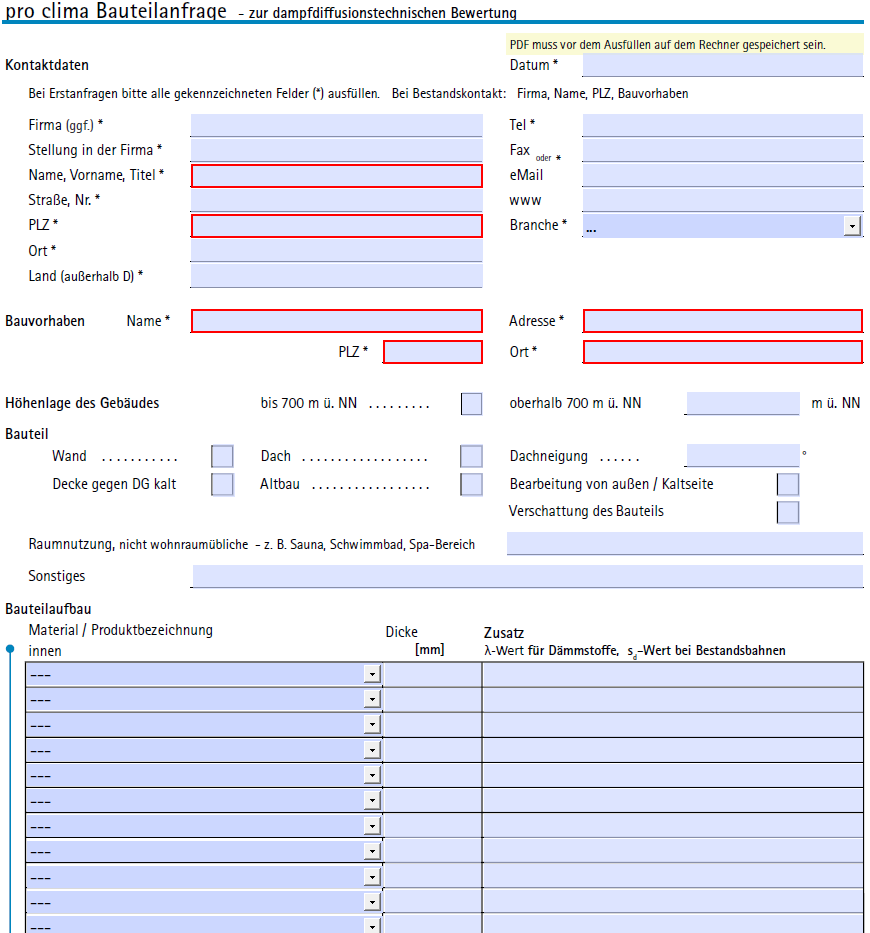Image resolution: width=870 pixels, height=933 pixels.
Task: Check the bis 700 m ü. NN box
Action: coord(471,404)
